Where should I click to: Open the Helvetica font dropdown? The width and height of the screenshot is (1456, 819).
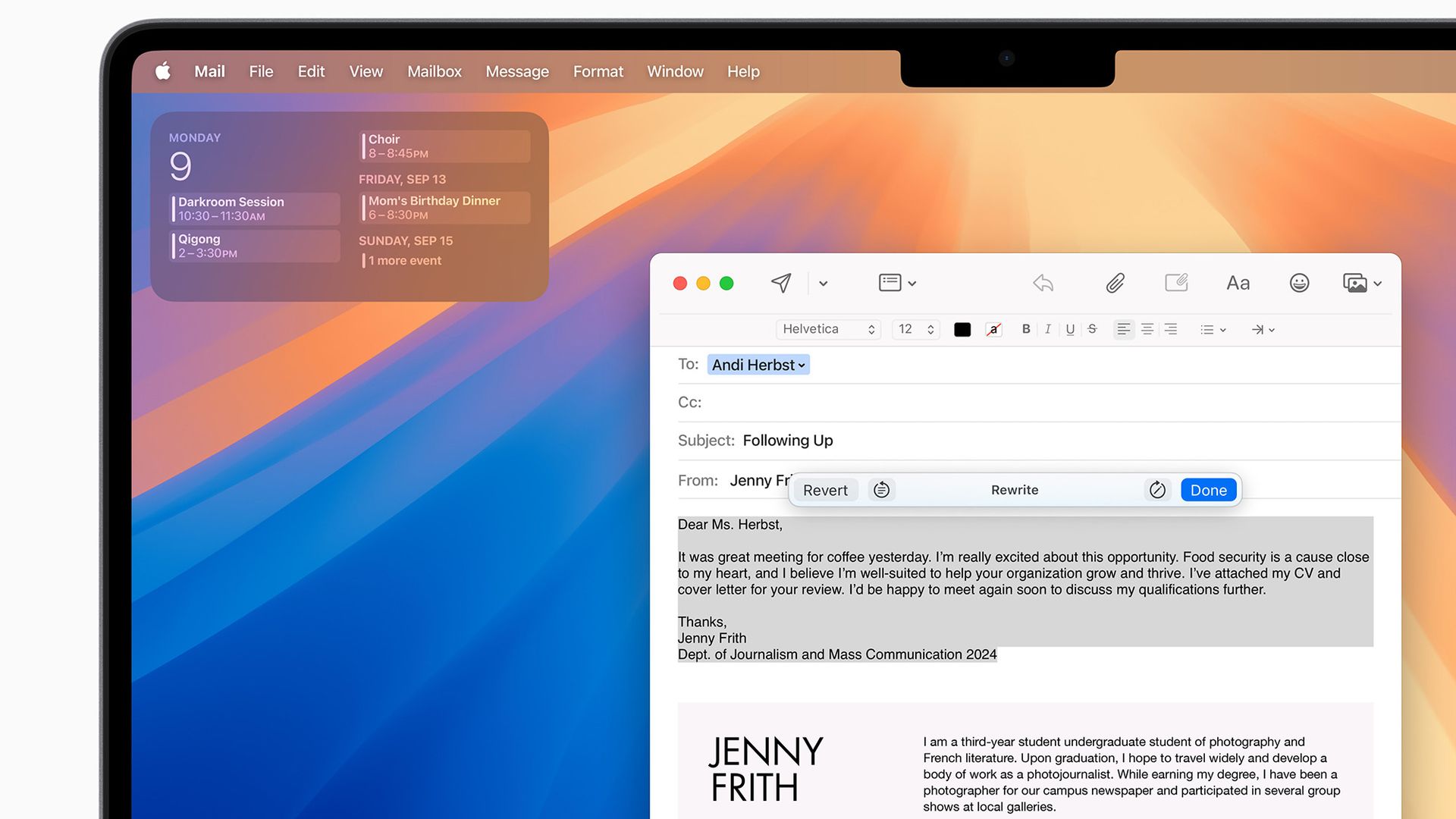point(828,329)
